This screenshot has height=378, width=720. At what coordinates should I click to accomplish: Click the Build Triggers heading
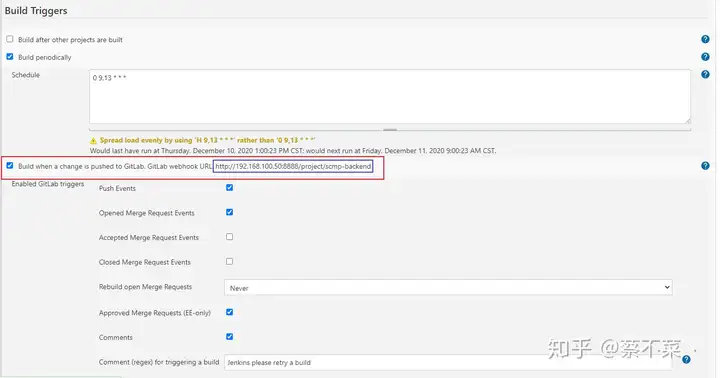pos(36,11)
